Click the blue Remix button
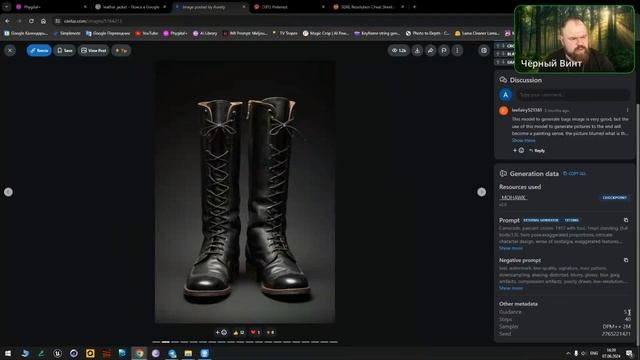Viewport: 640px width, 360px height. coord(39,50)
